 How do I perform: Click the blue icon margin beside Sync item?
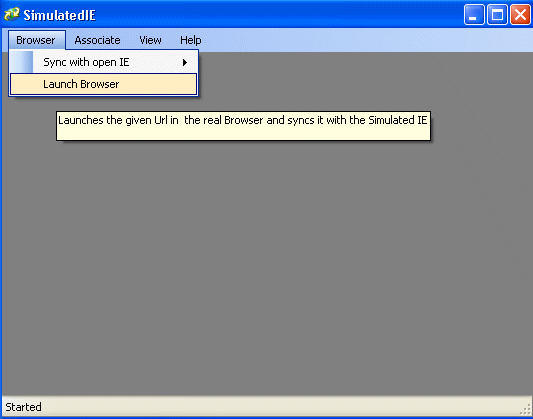(21, 62)
